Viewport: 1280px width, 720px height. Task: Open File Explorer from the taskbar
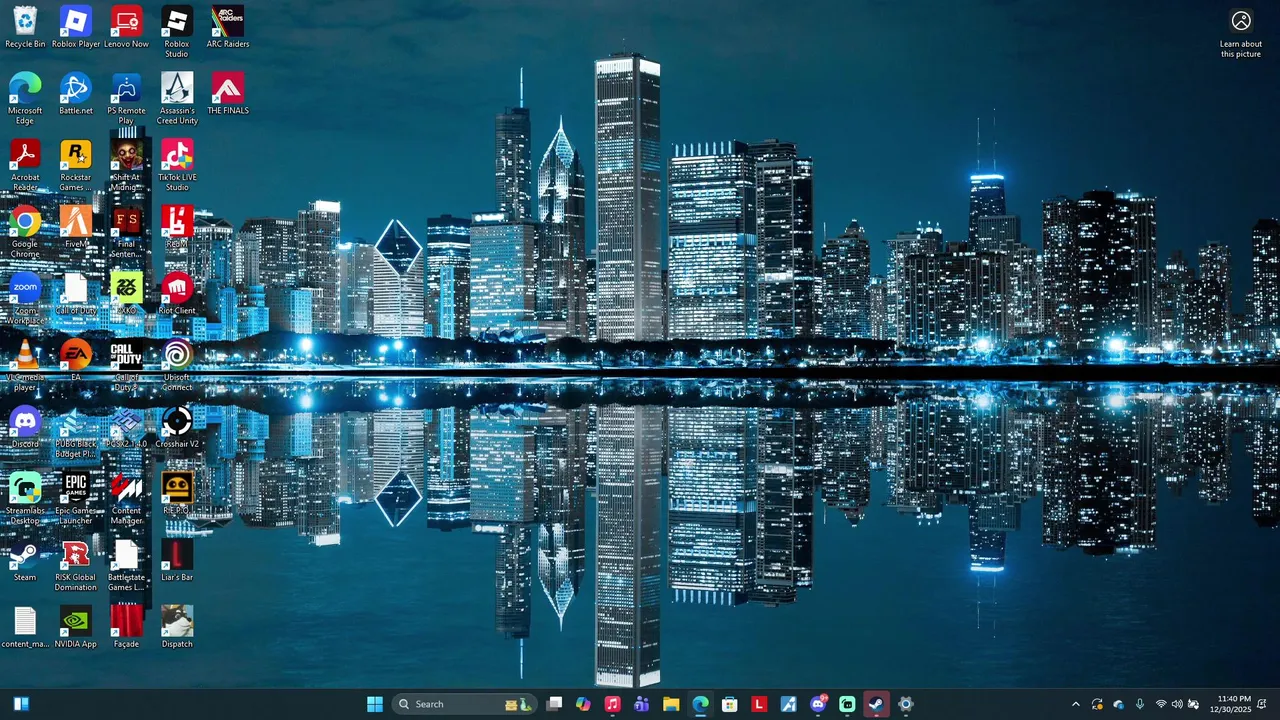point(671,704)
